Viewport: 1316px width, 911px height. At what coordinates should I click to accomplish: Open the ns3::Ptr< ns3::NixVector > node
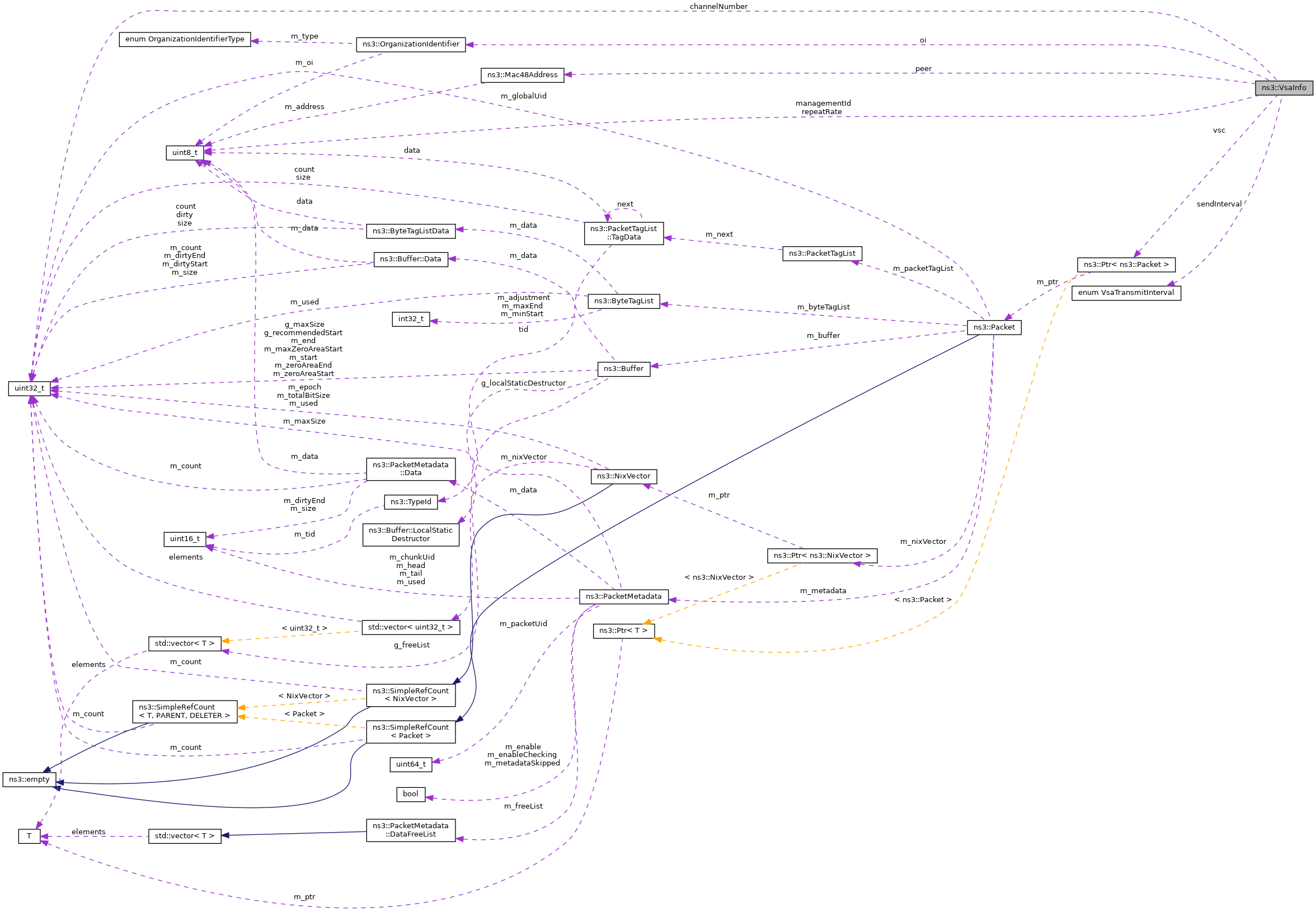click(822, 556)
